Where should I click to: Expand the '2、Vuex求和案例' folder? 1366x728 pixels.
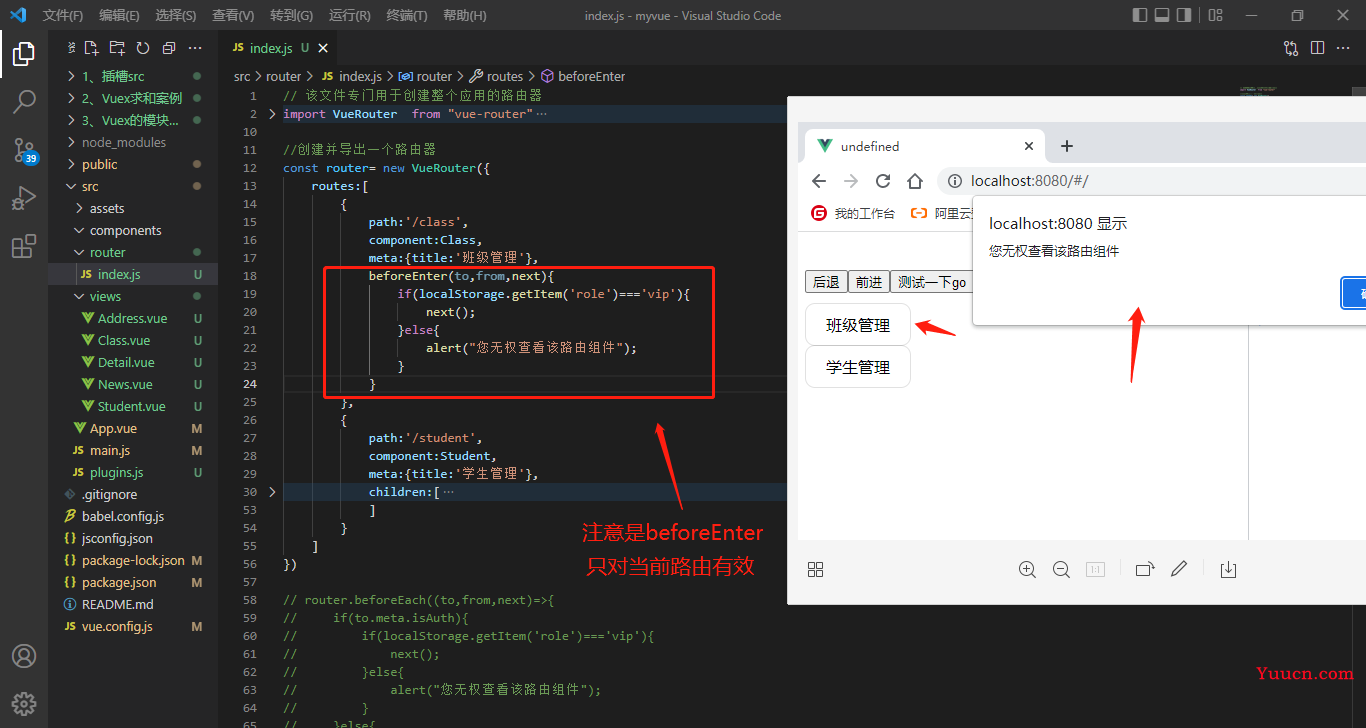pos(133,98)
